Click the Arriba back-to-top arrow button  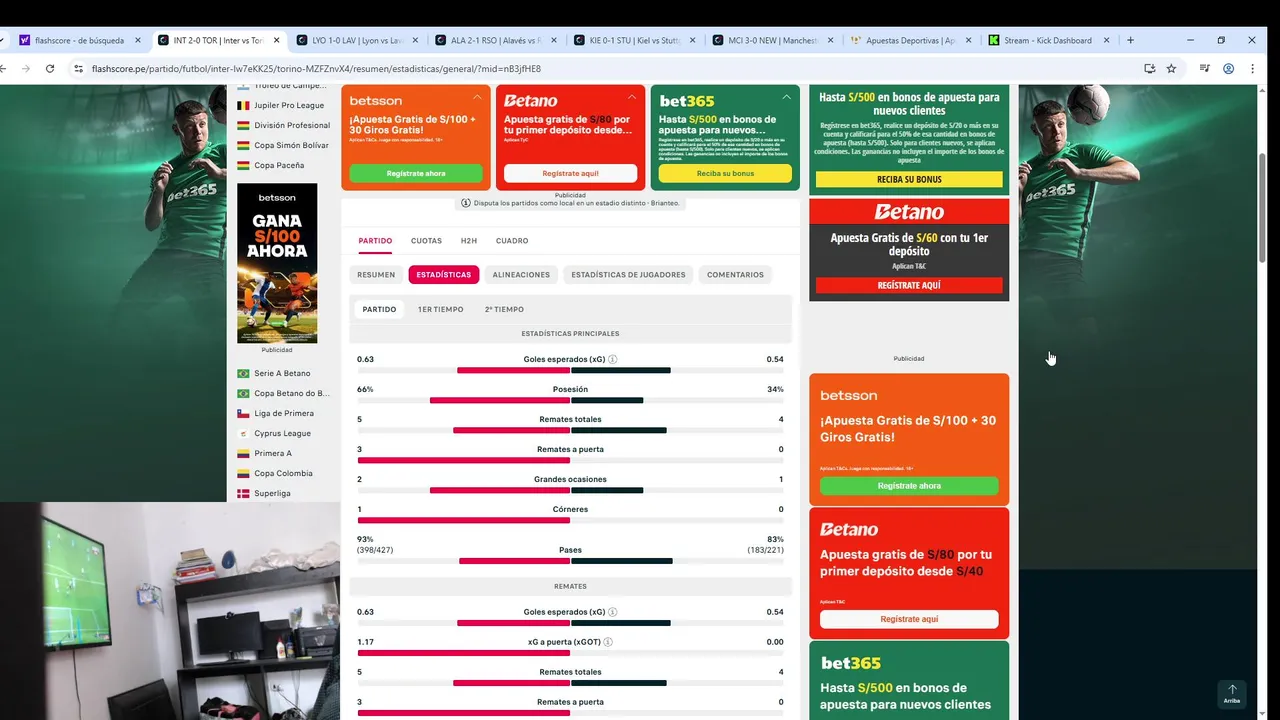pos(1232,693)
